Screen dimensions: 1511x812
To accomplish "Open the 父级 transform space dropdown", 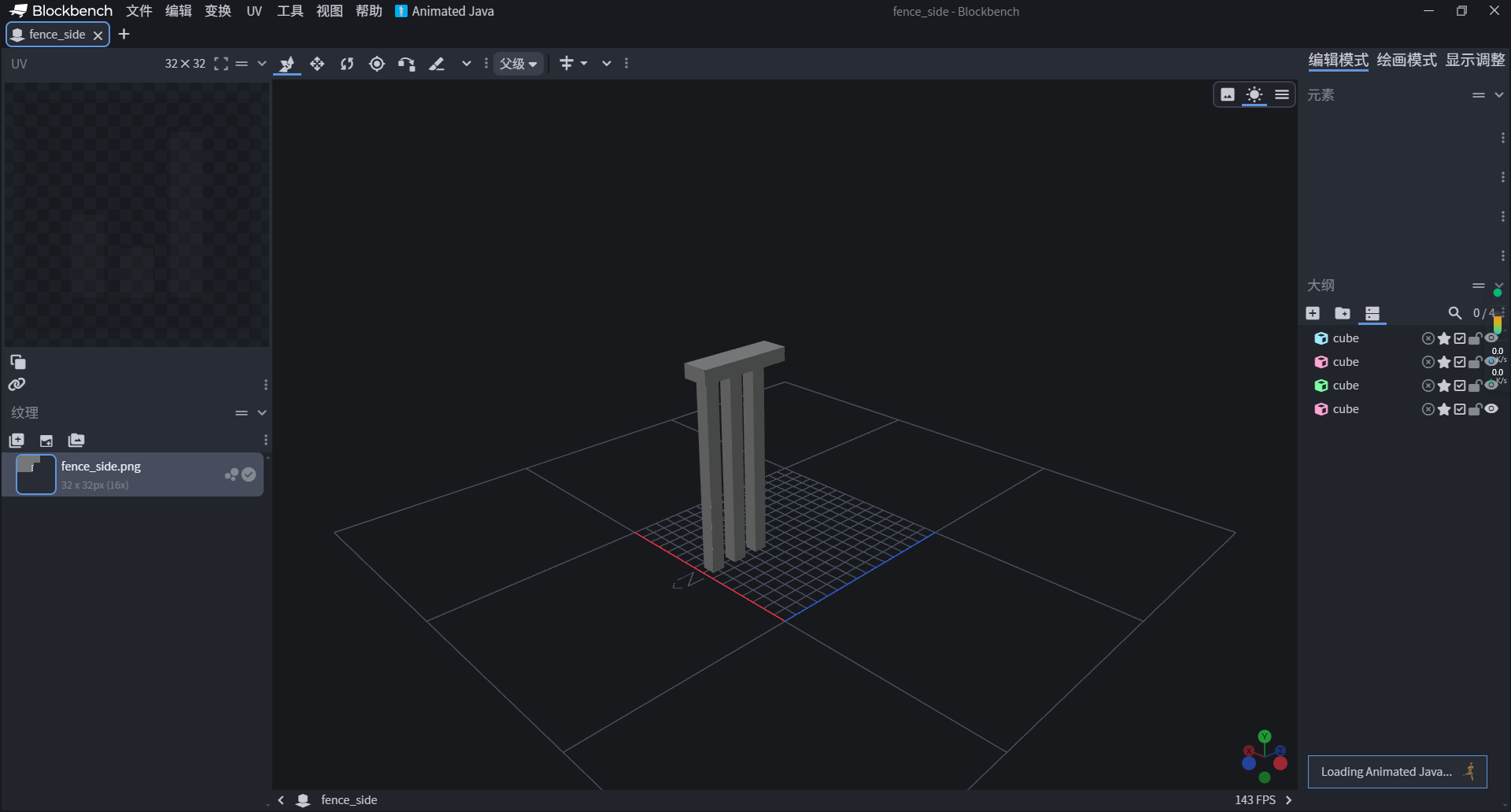I will [x=519, y=64].
